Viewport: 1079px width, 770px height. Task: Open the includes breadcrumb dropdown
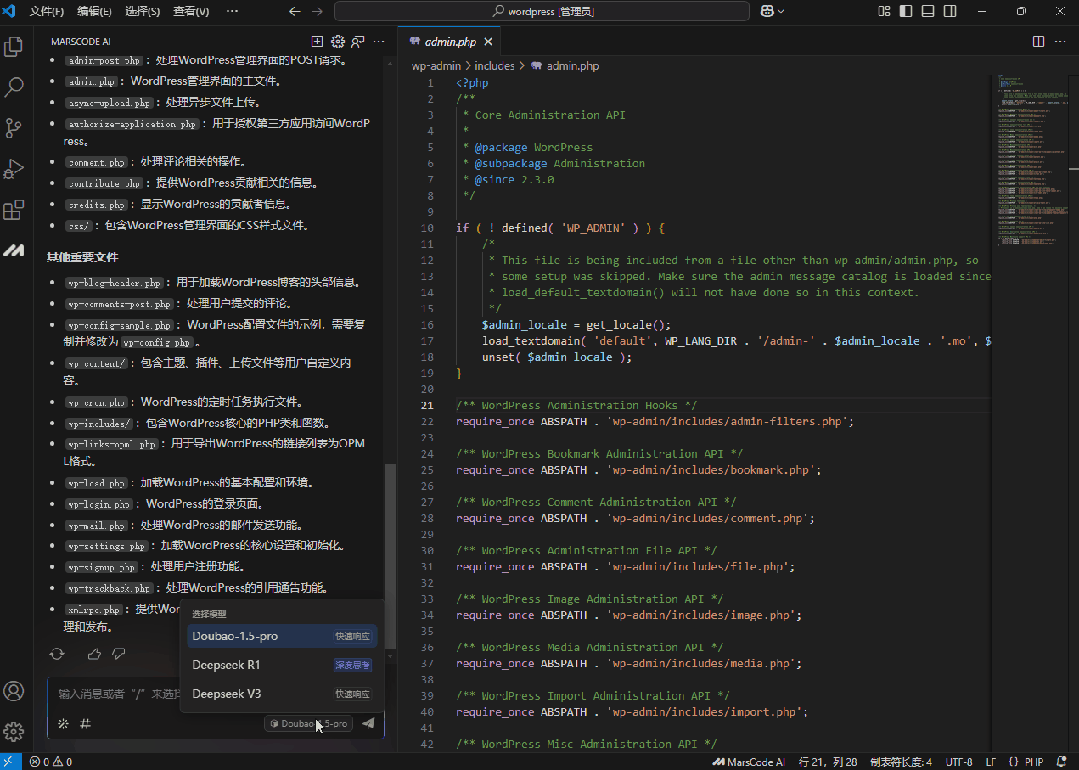click(494, 66)
